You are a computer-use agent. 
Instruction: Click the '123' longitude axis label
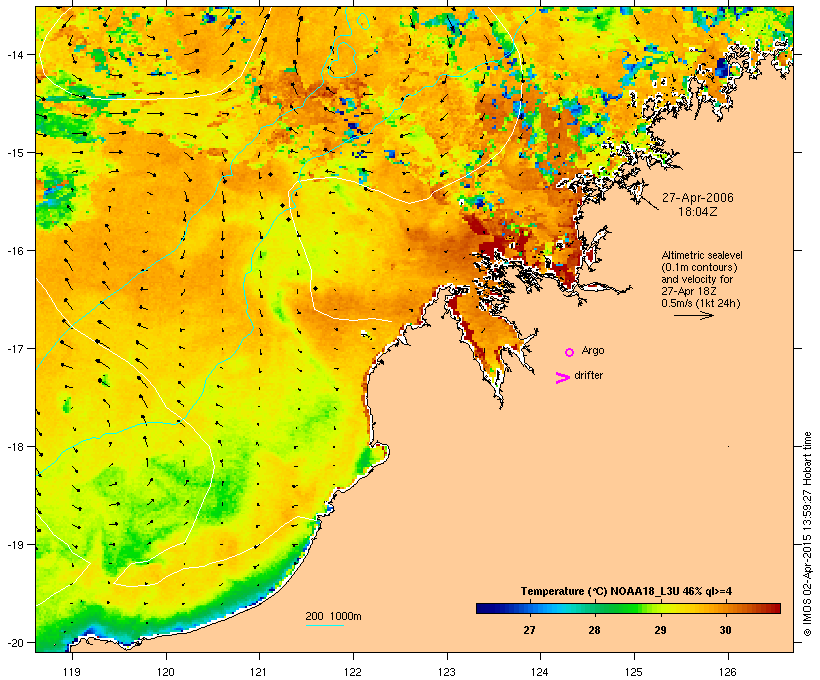447,672
